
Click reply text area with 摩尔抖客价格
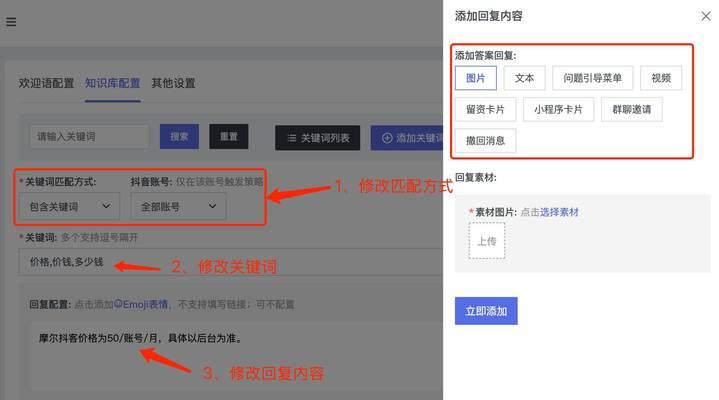pos(236,354)
